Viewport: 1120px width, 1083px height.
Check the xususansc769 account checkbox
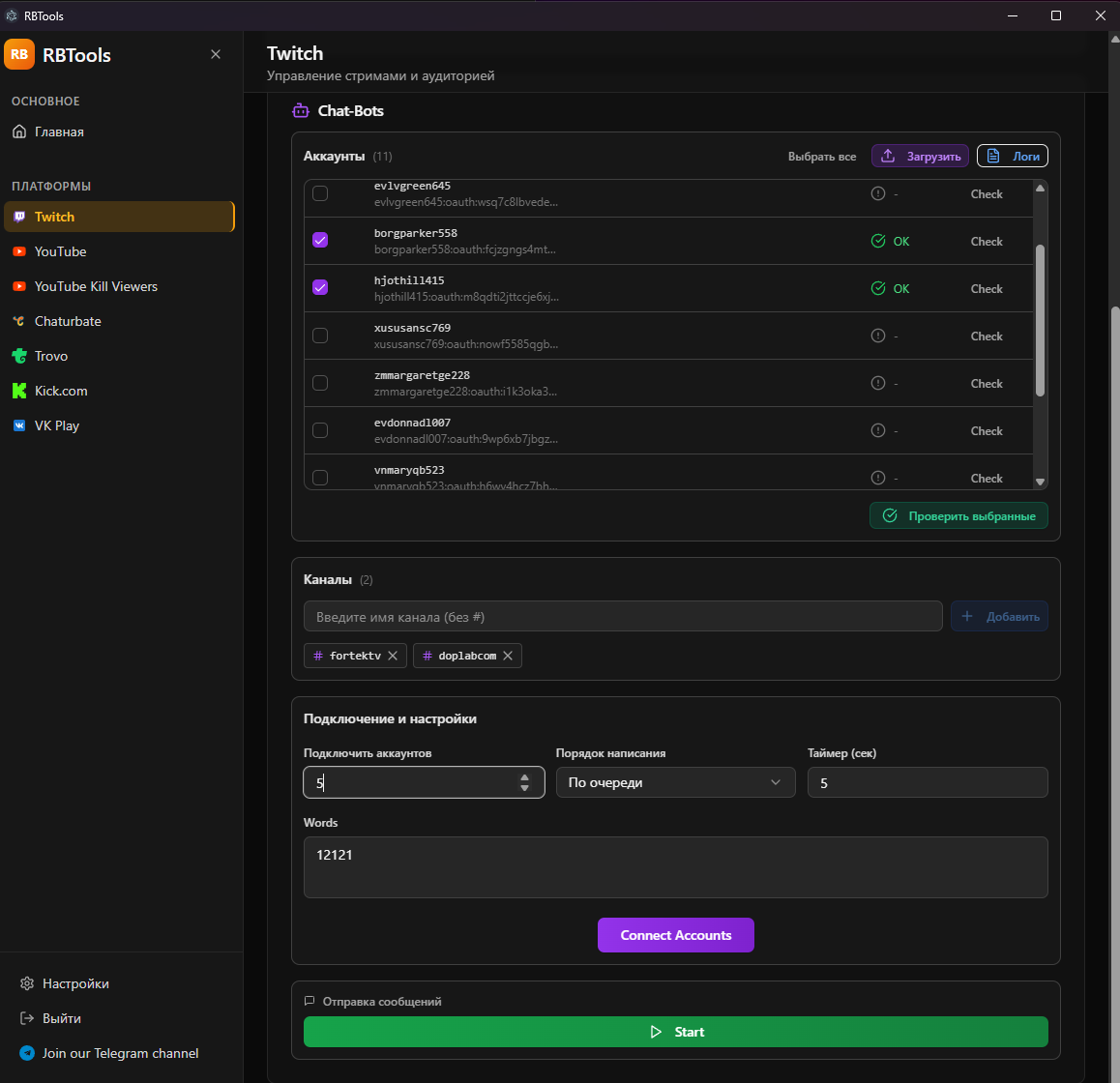(320, 336)
